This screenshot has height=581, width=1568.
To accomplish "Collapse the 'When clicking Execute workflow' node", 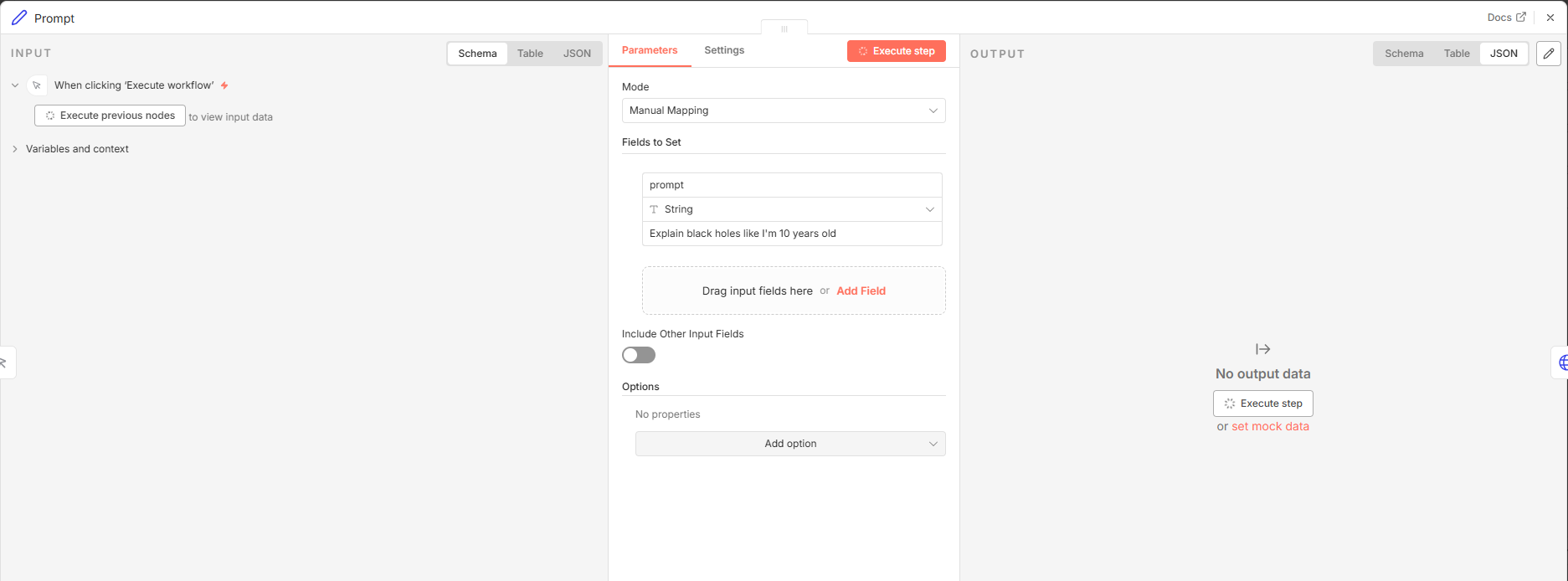I will (x=15, y=85).
